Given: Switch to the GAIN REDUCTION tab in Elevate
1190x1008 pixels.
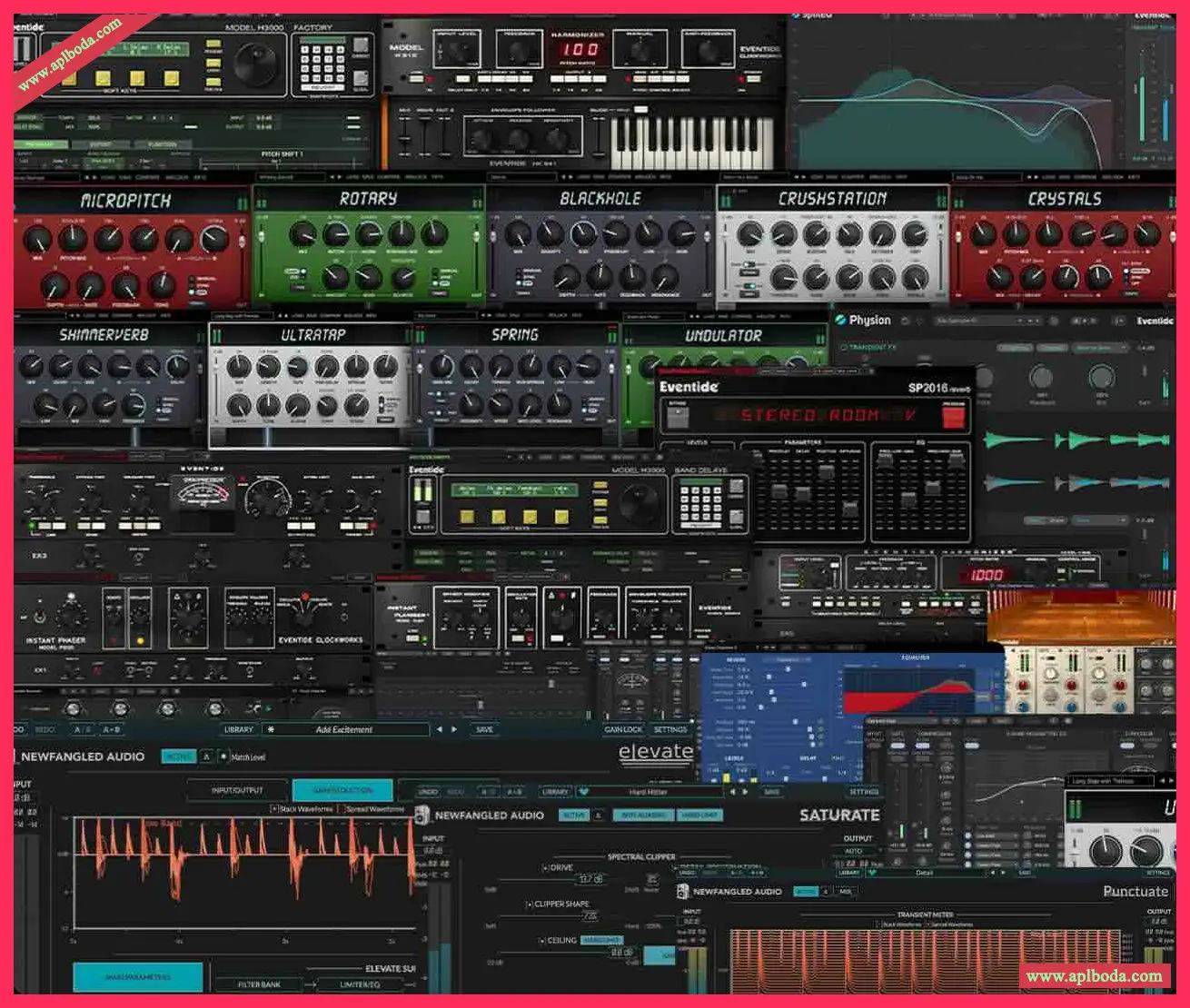Looking at the screenshot, I should coord(342,790).
